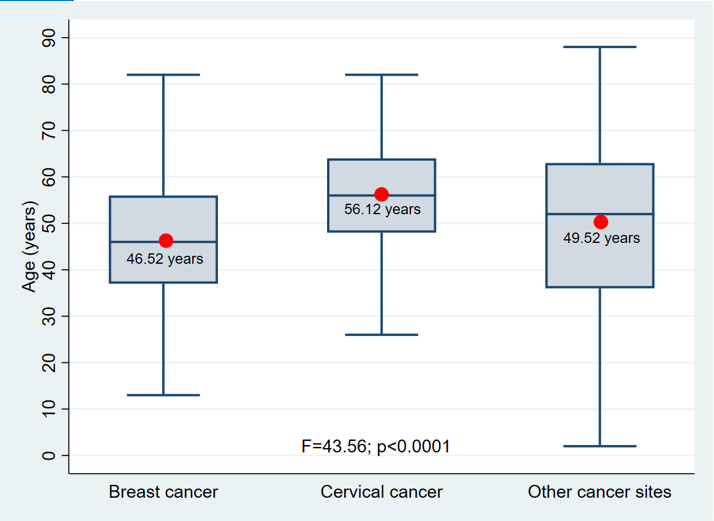Select the F=43.56; p<0.0001 statistic text
The image size is (714, 521).
pos(376,446)
